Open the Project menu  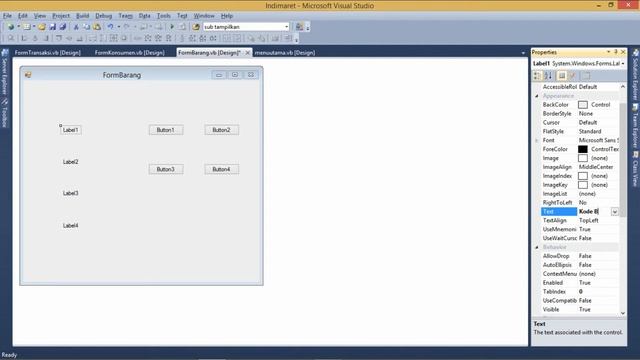click(61, 16)
